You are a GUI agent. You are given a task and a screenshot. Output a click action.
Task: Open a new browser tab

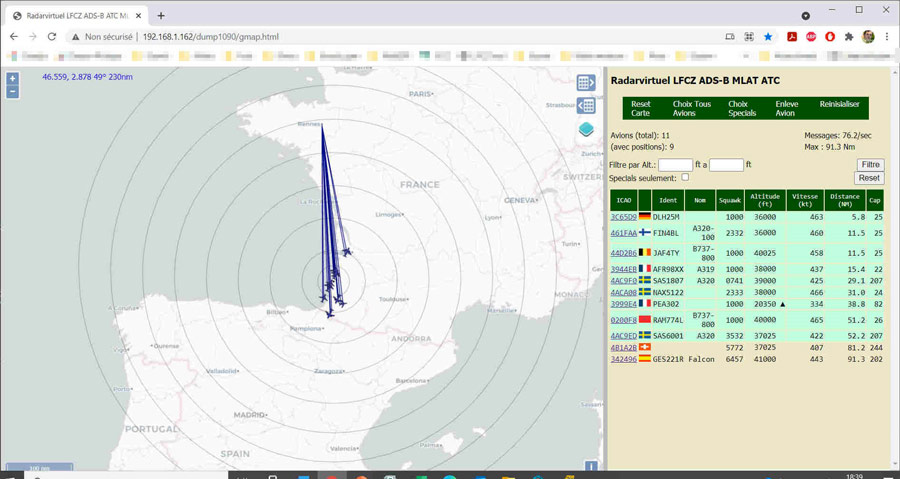161,15
